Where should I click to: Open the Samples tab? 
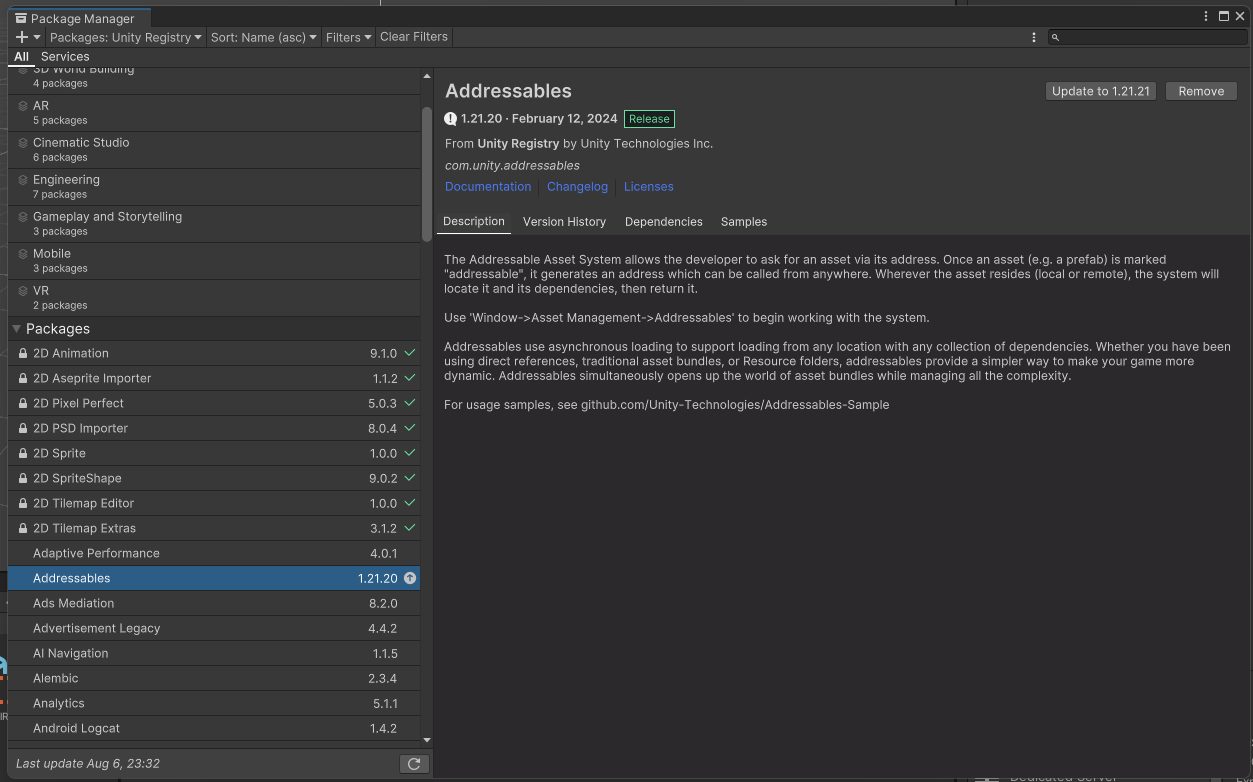click(x=744, y=222)
